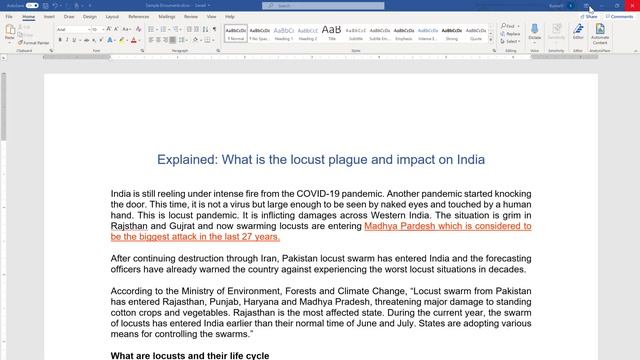Toggle Justify alignment
The height and width of the screenshot is (360, 640).
[x=173, y=40]
